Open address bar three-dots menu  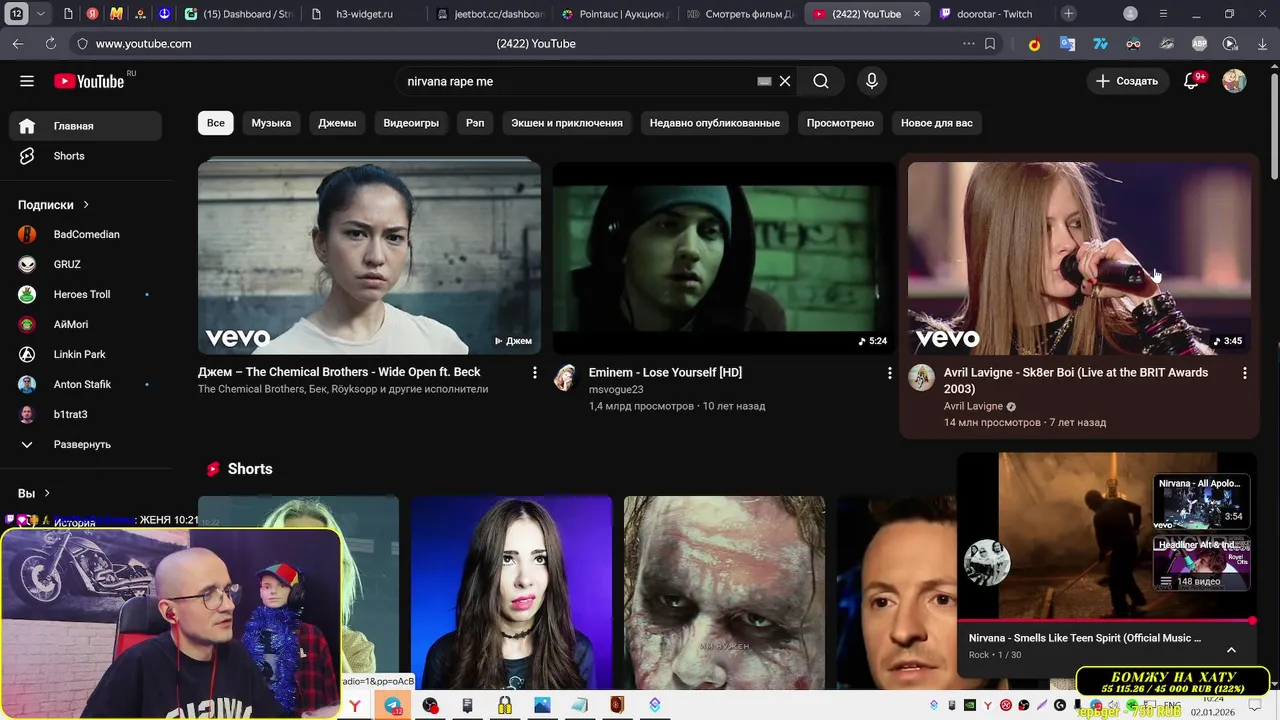pos(968,44)
